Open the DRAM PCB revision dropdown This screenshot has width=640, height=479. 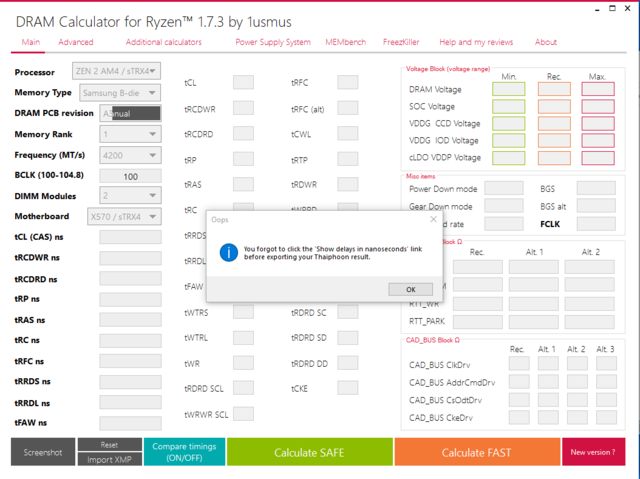coord(130,113)
